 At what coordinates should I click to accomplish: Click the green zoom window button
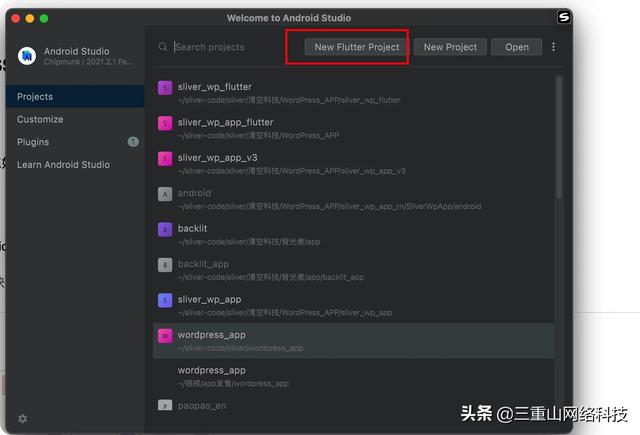click(x=44, y=18)
